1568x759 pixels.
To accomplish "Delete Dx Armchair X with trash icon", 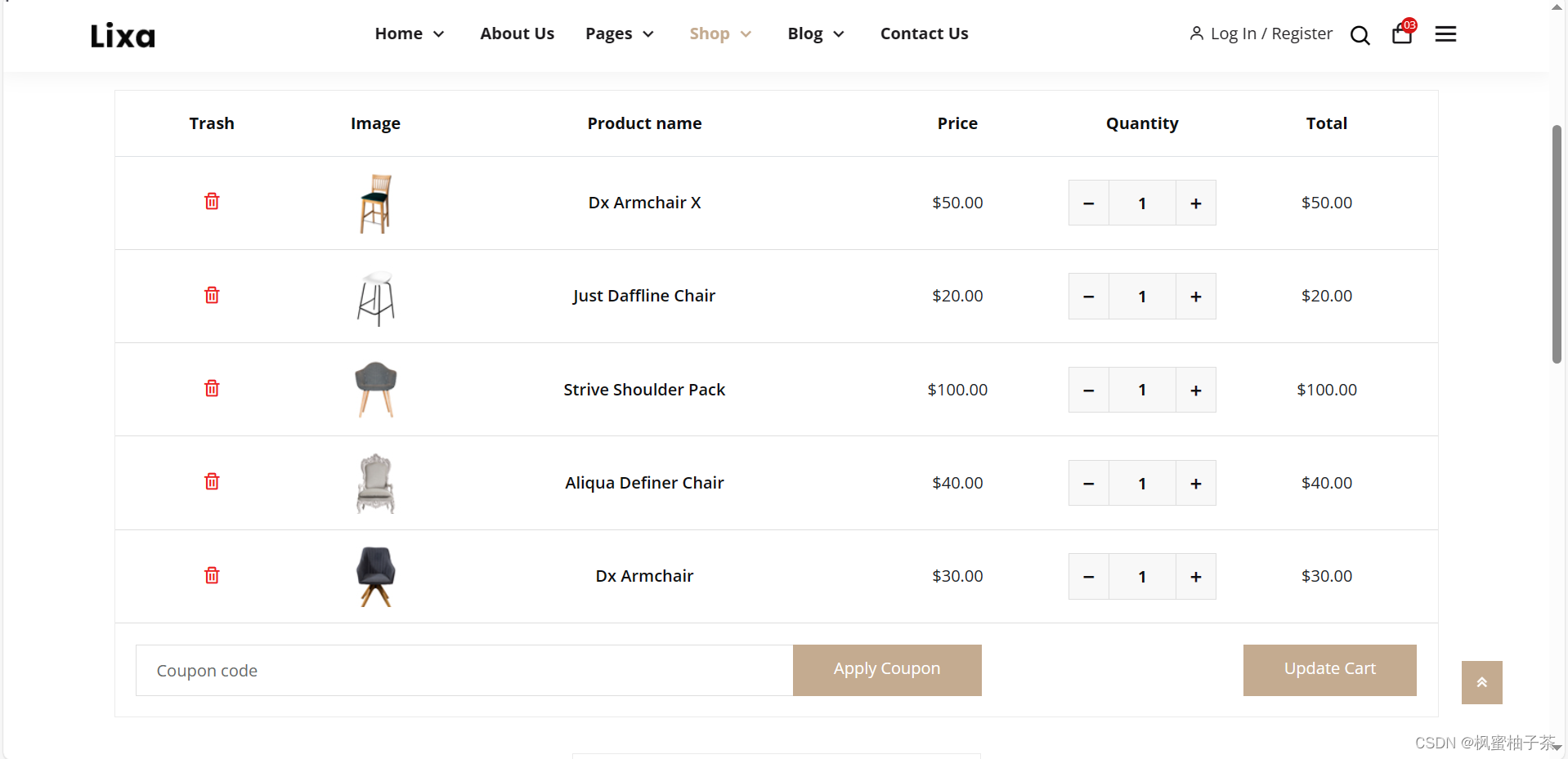I will point(212,202).
